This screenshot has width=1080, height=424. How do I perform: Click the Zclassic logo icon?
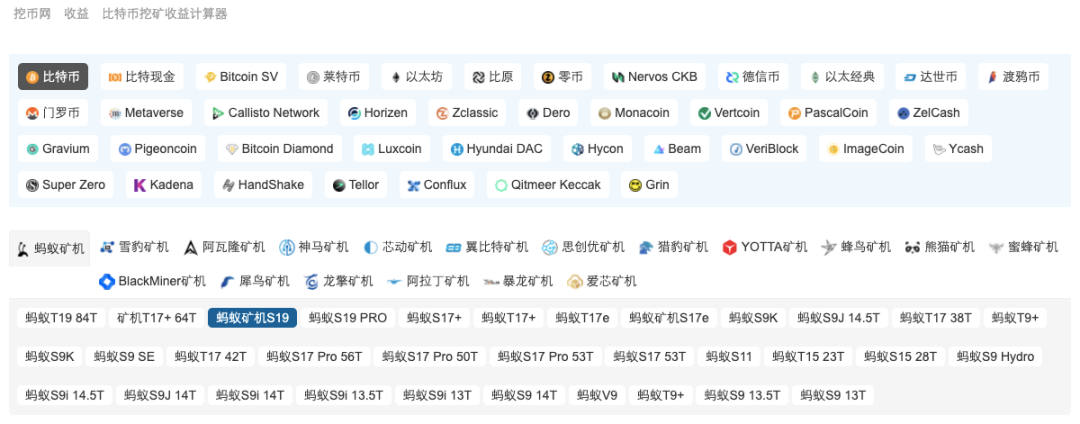442,113
